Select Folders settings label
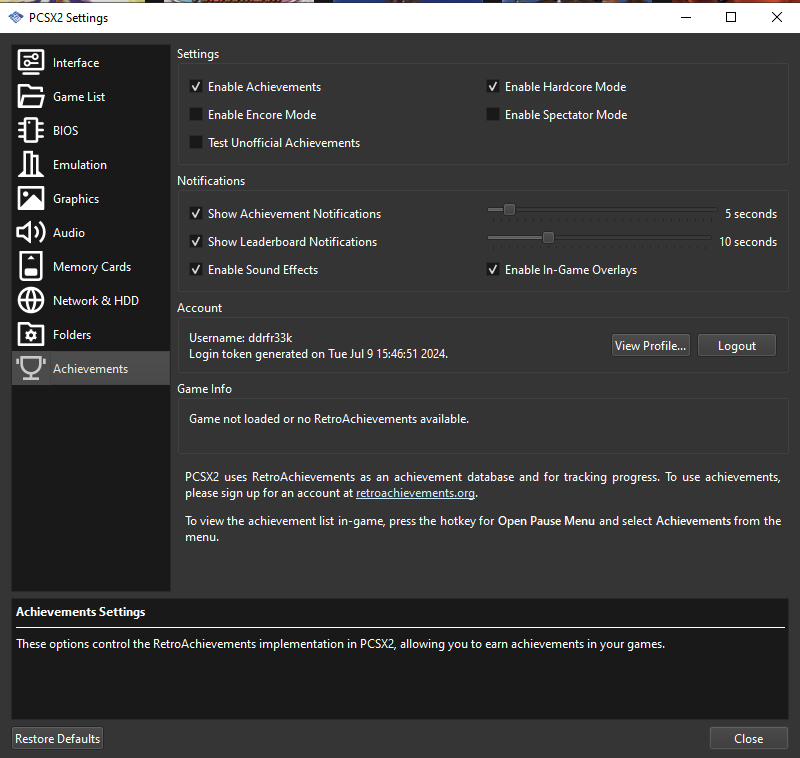The image size is (800, 758). point(72,335)
